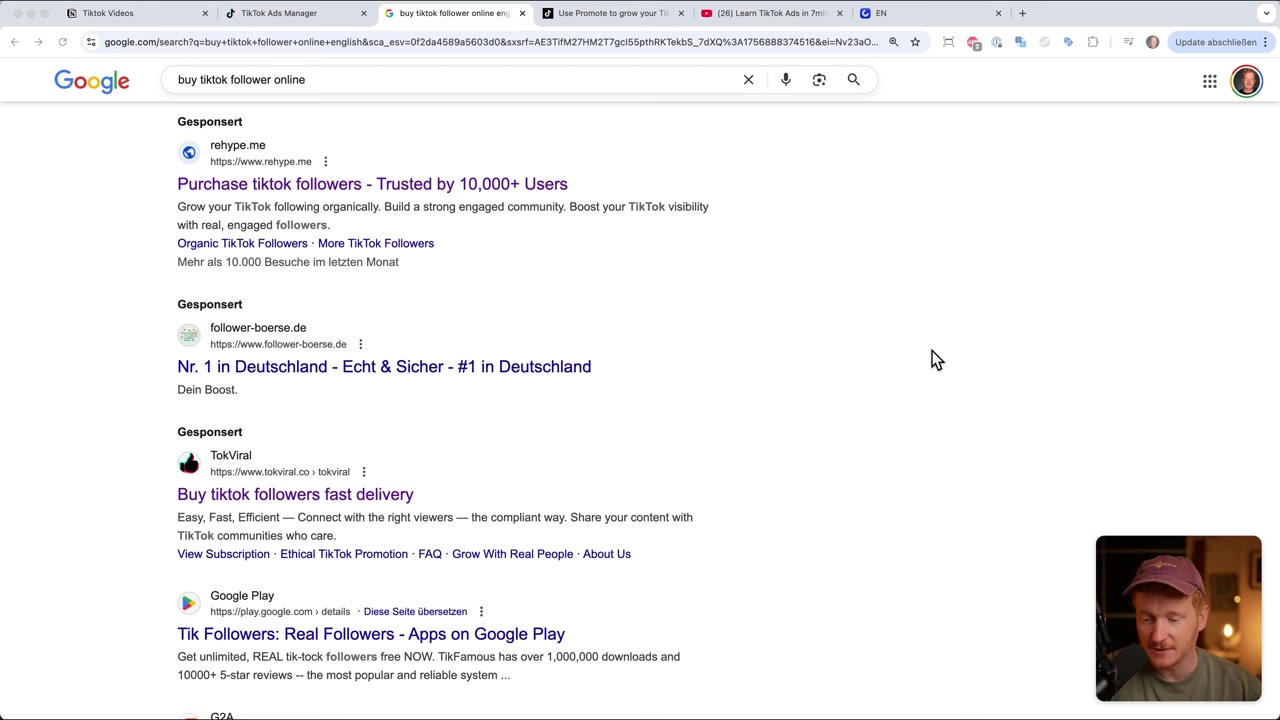Open 'Tik Followers: Real Followers - Apps on Google Play'
This screenshot has width=1280, height=720.
[x=371, y=634]
